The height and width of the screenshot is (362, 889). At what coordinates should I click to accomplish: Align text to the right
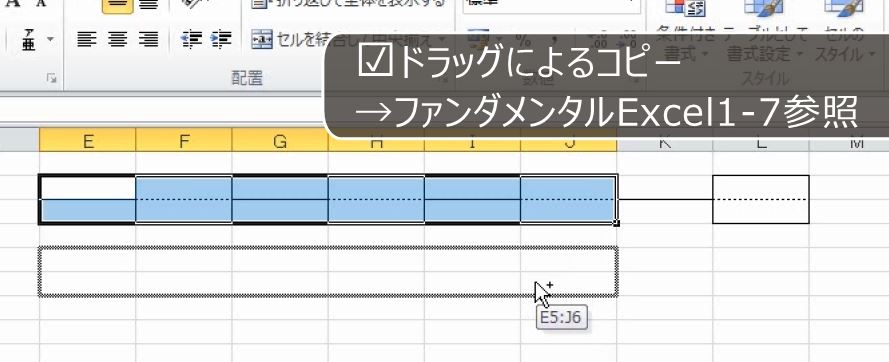148,39
